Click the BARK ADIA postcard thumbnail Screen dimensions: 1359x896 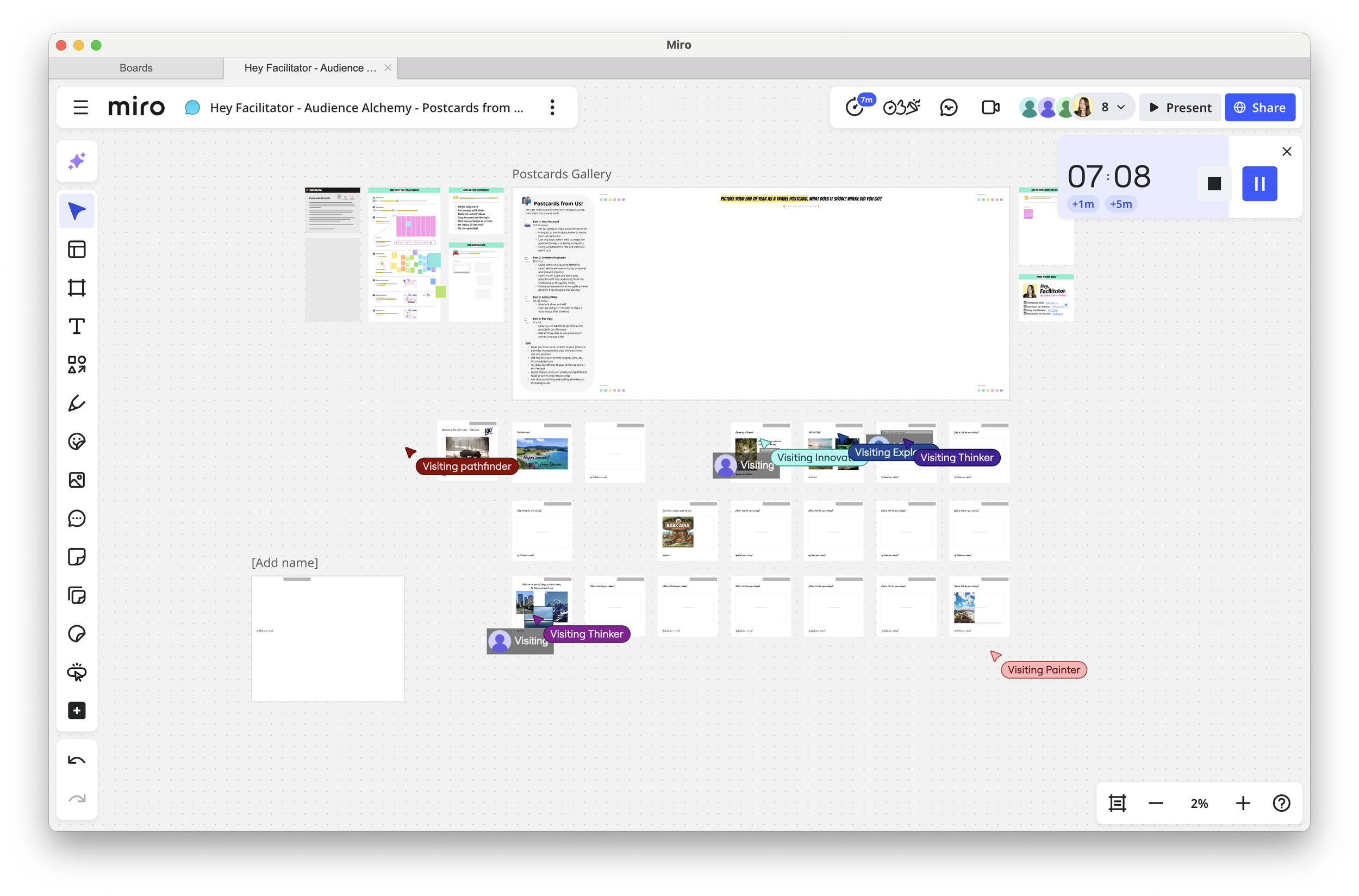click(x=677, y=532)
